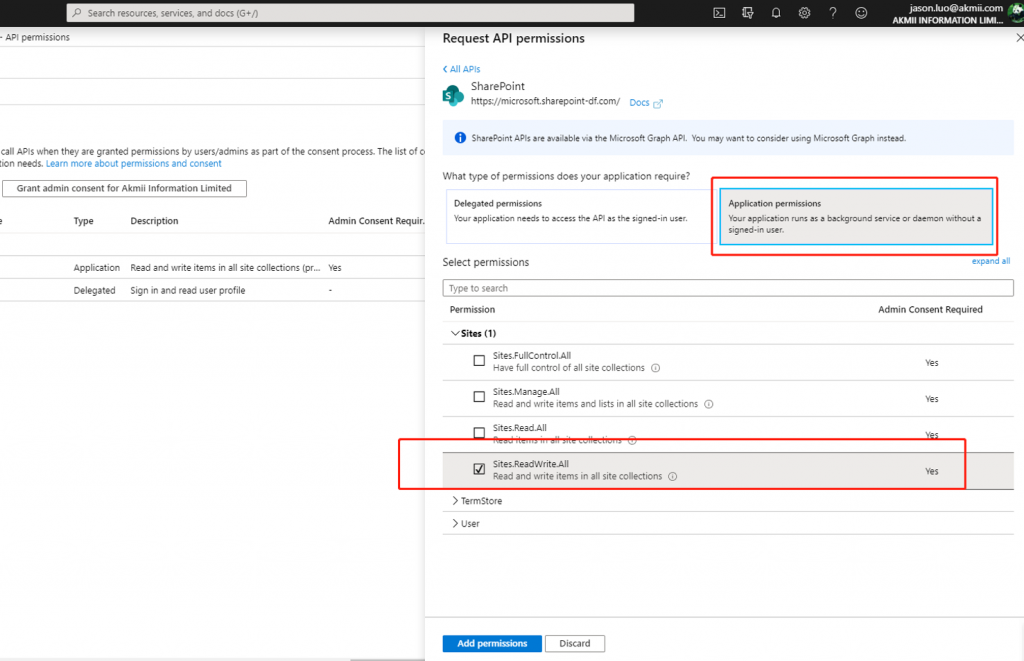Open the SharePoint Docs link
This screenshot has height=661, width=1024.
(646, 103)
